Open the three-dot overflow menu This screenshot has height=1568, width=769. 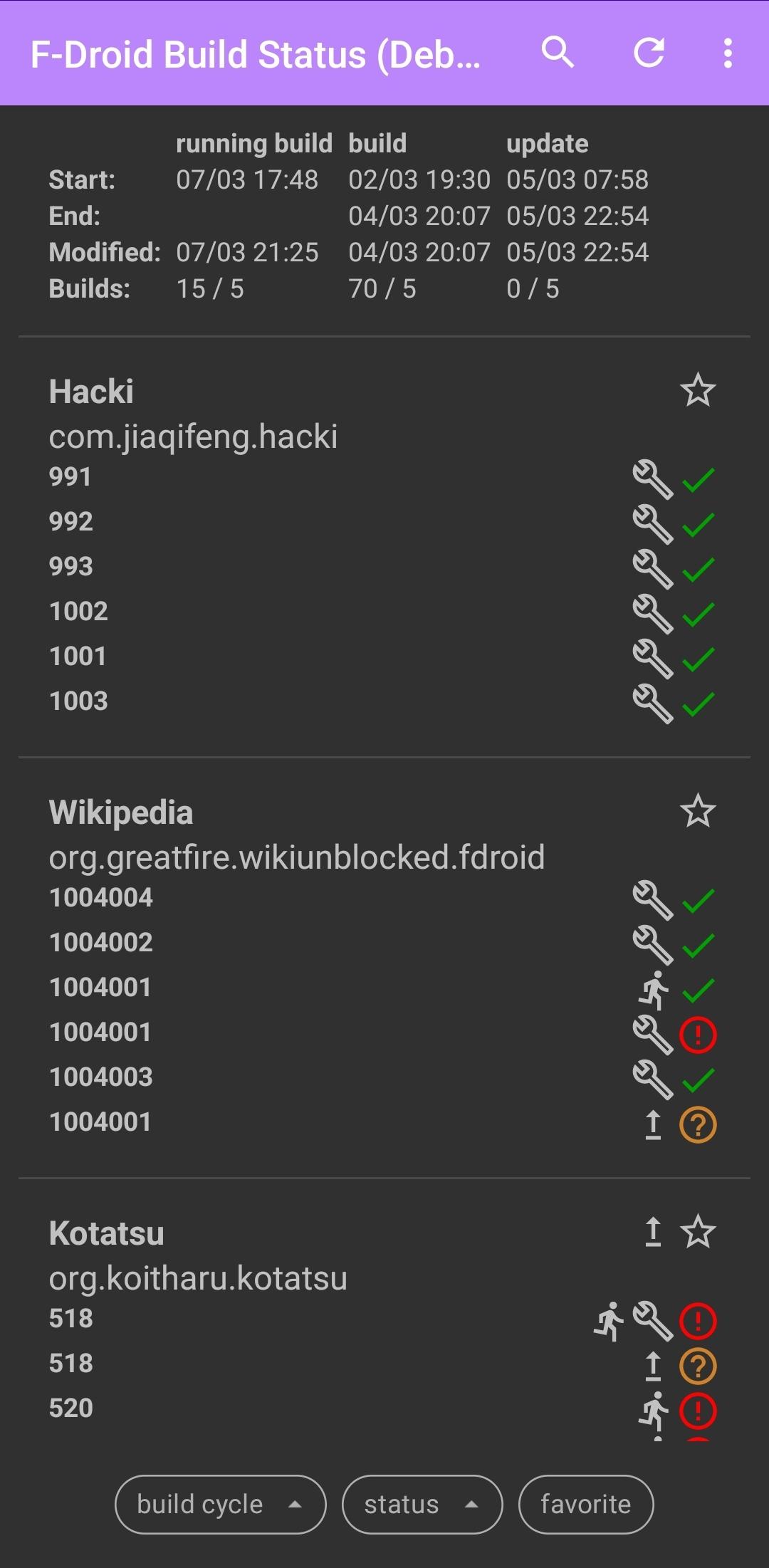coord(728,53)
